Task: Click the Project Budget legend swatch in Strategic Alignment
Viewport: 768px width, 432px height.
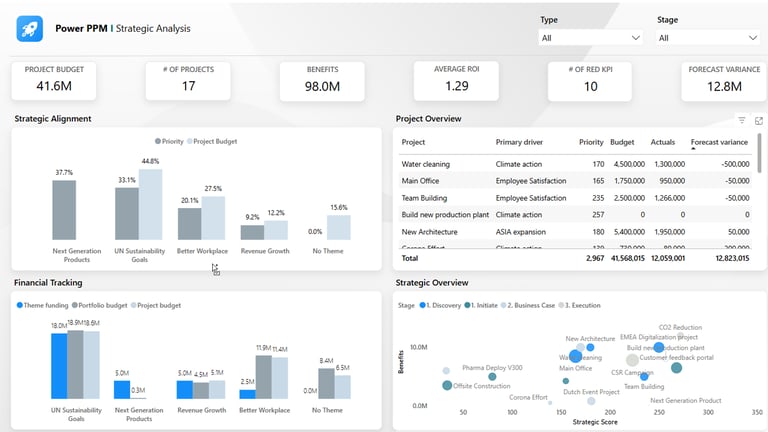Action: pyautogui.click(x=190, y=141)
